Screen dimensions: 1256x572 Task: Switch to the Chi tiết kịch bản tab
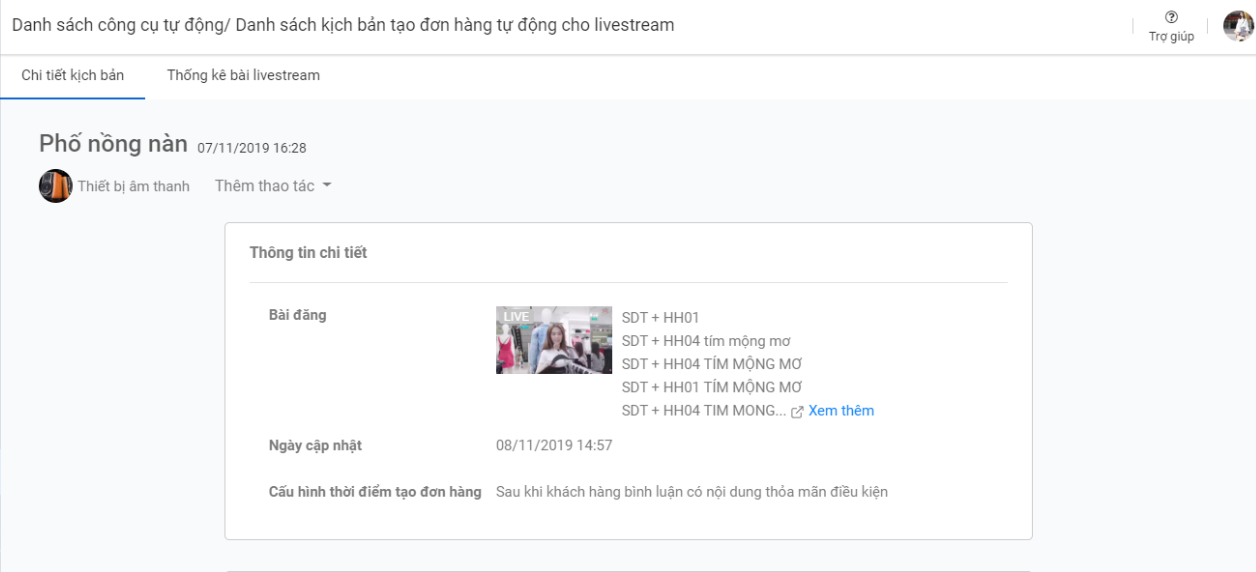(x=73, y=76)
